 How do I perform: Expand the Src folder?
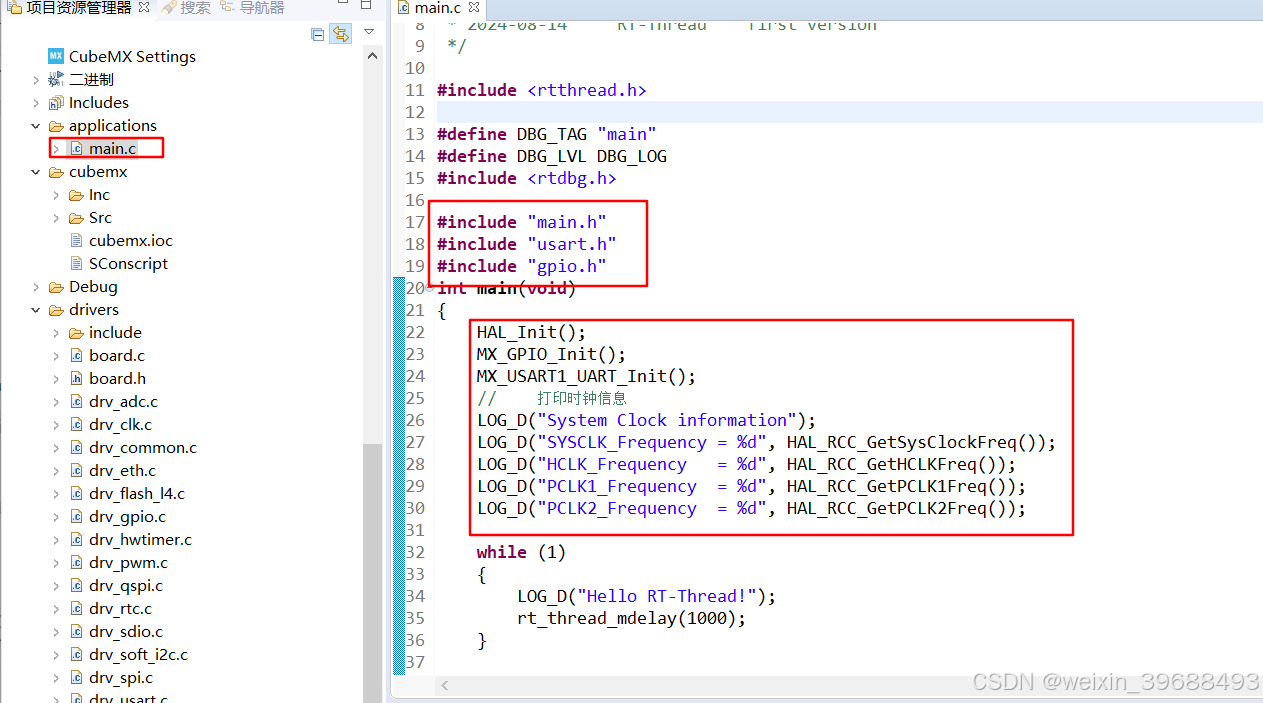click(x=56, y=217)
